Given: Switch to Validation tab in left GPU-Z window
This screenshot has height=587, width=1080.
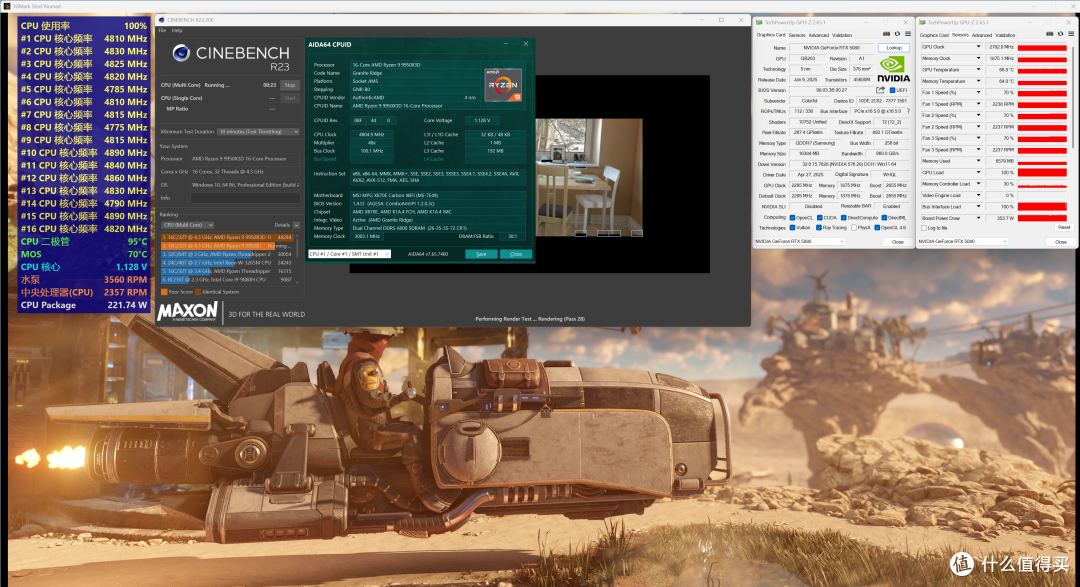Looking at the screenshot, I should (842, 35).
